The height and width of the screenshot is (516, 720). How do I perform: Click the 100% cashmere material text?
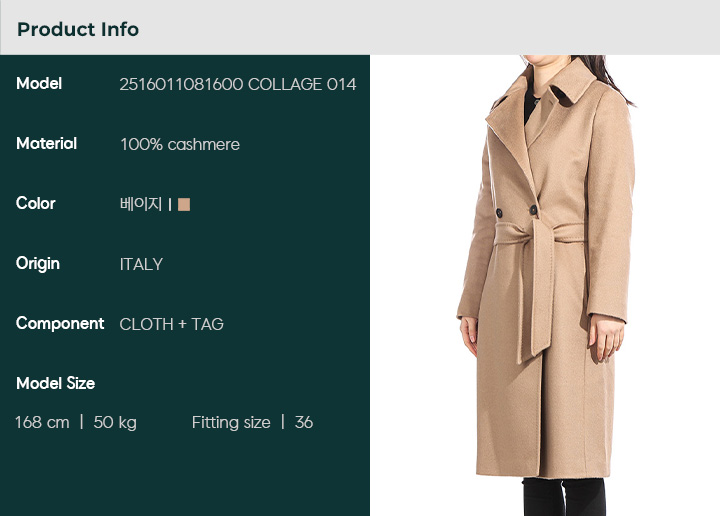(180, 144)
